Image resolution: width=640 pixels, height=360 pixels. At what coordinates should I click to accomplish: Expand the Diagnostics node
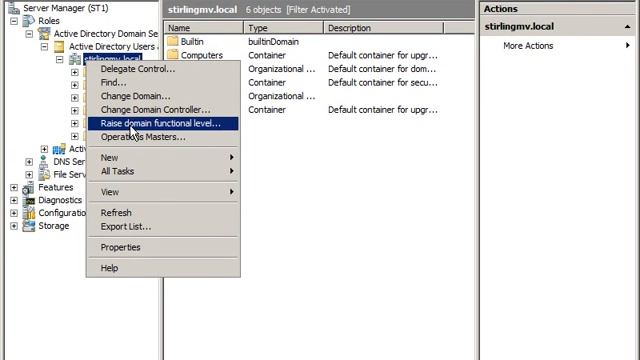[14, 200]
